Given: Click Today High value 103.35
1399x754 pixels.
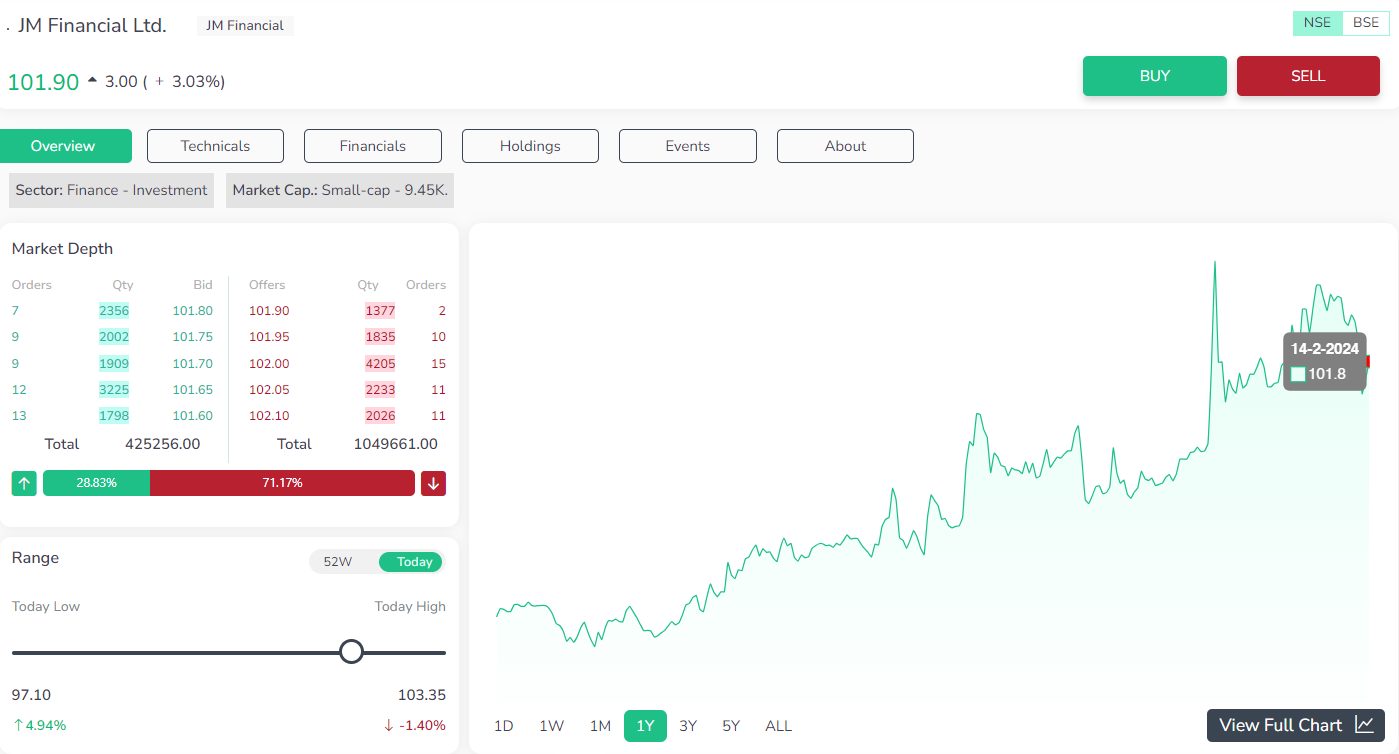Looking at the screenshot, I should pyautogui.click(x=422, y=695).
